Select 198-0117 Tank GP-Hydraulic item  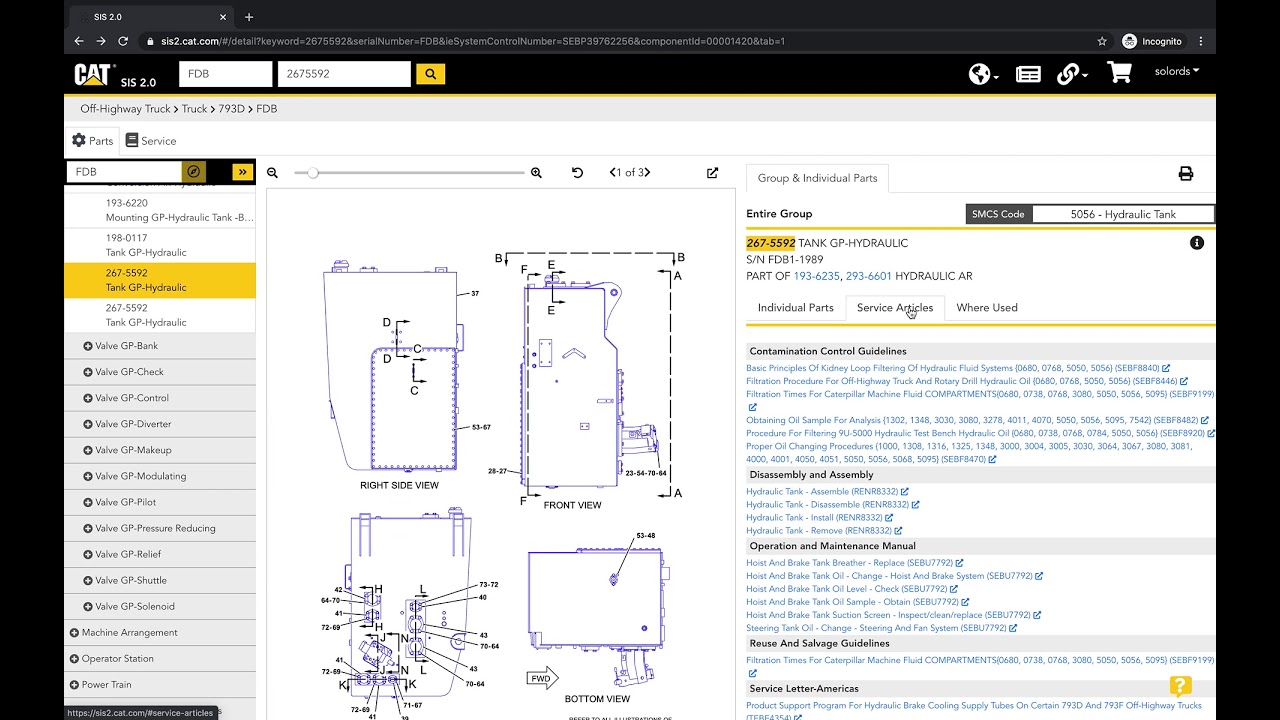pos(160,245)
